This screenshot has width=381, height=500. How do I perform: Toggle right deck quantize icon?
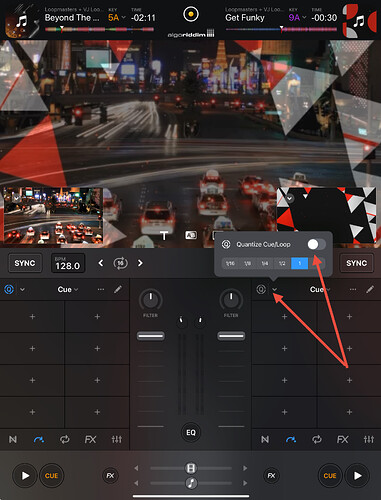click(261, 289)
